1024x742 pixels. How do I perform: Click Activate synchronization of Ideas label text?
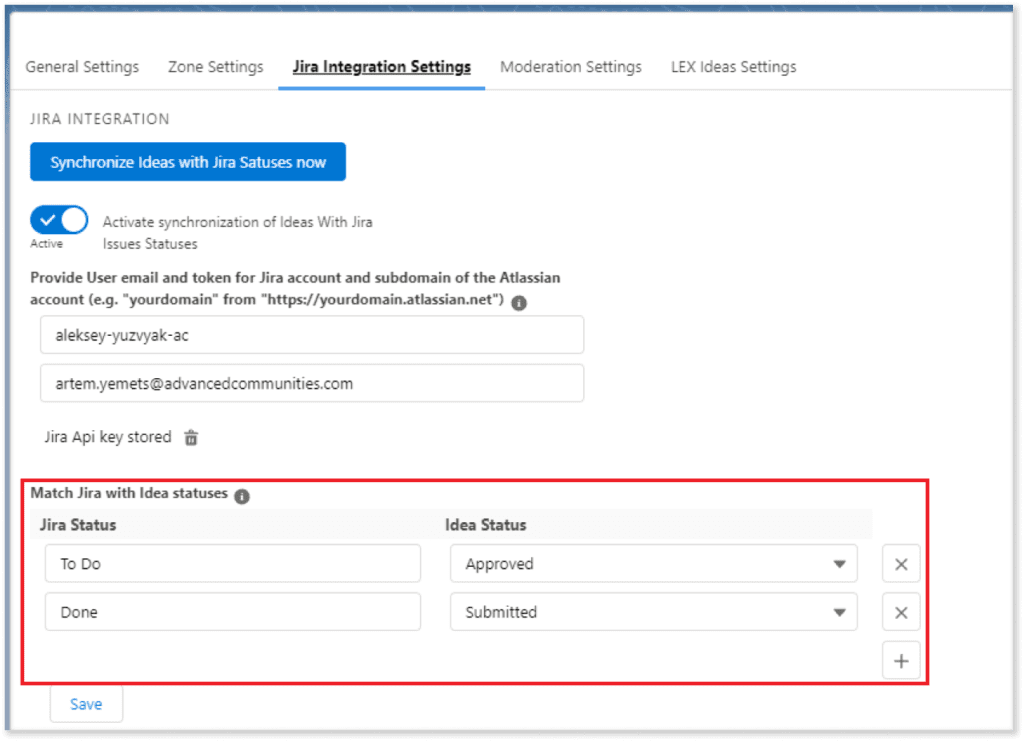237,233
